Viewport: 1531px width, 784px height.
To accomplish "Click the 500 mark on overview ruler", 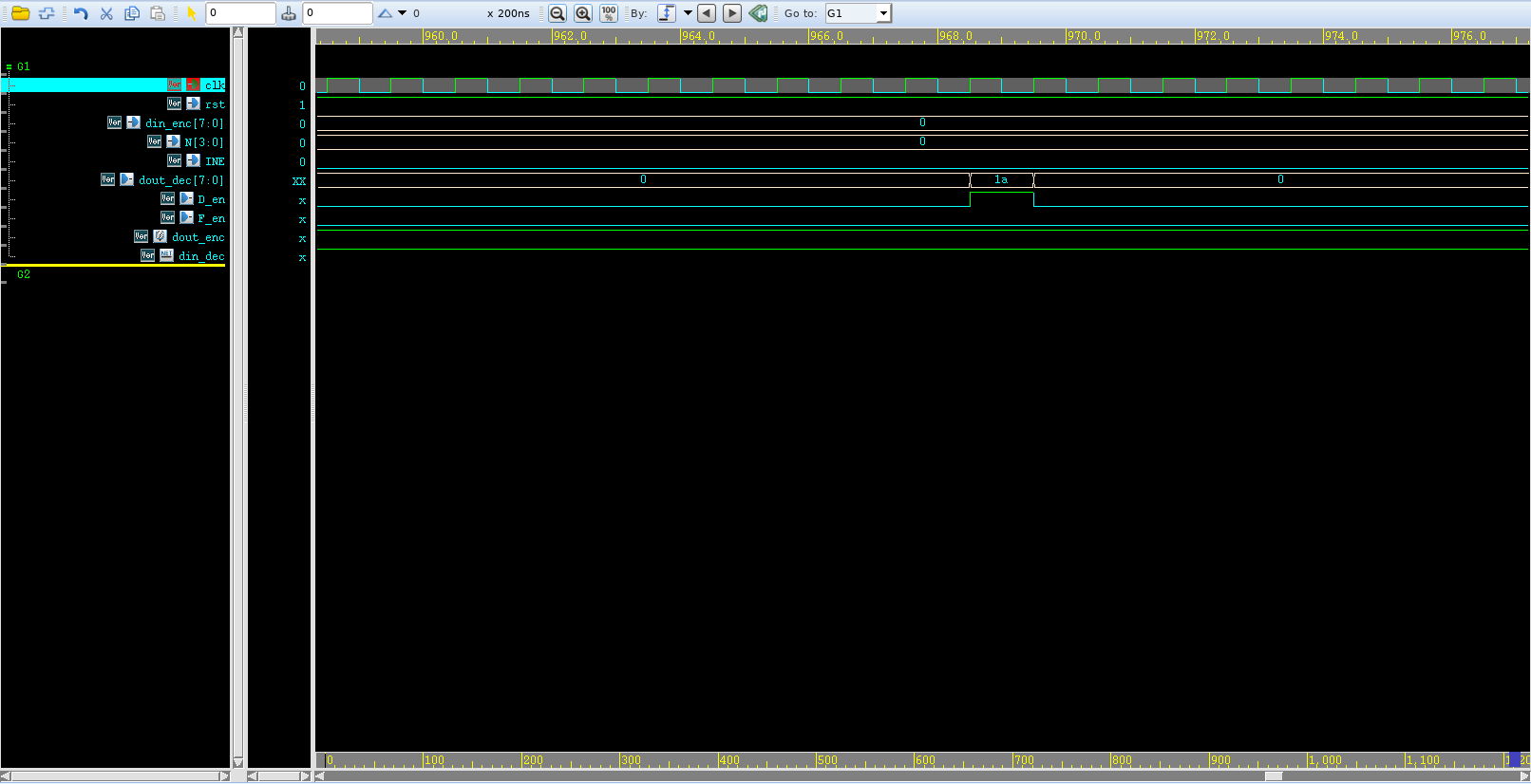I will 828,760.
